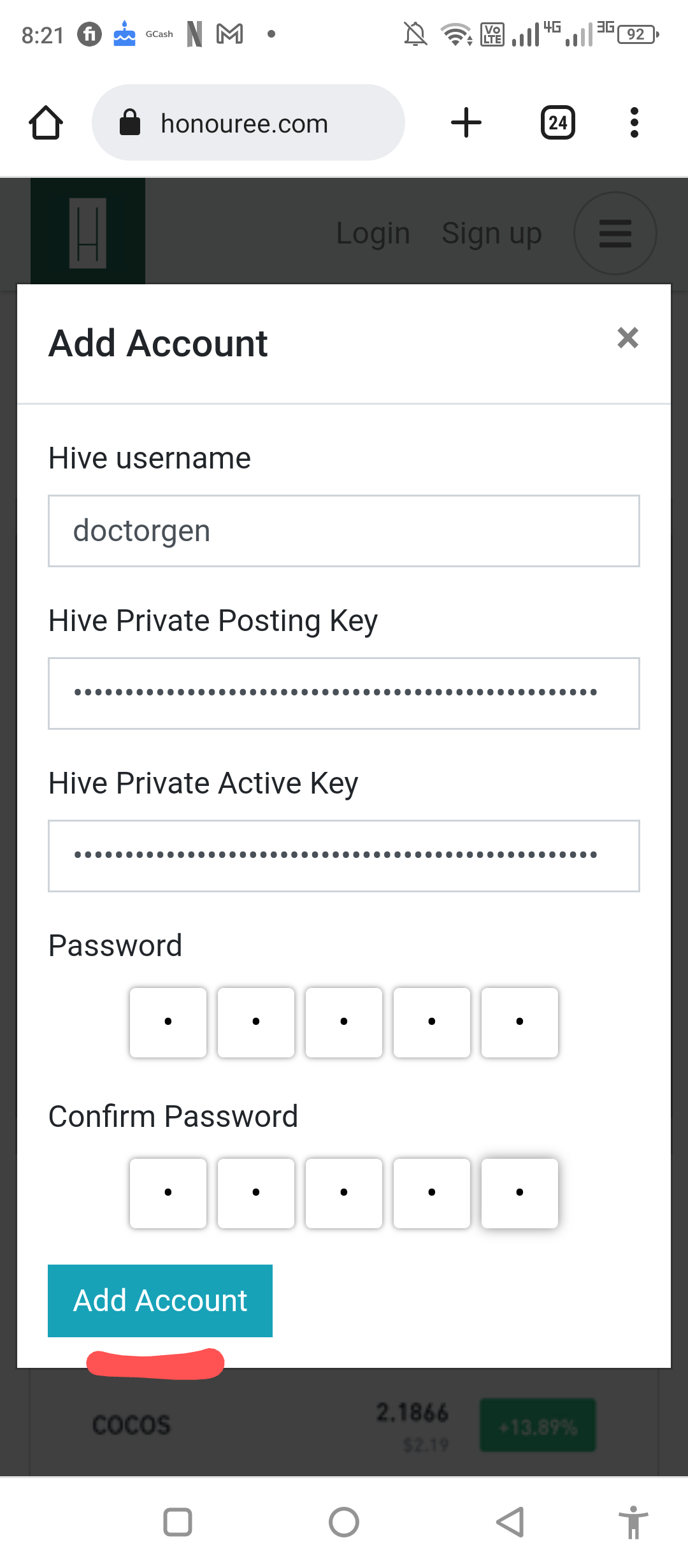Tap the Honouree H logo
The image size is (688, 1568).
click(88, 232)
